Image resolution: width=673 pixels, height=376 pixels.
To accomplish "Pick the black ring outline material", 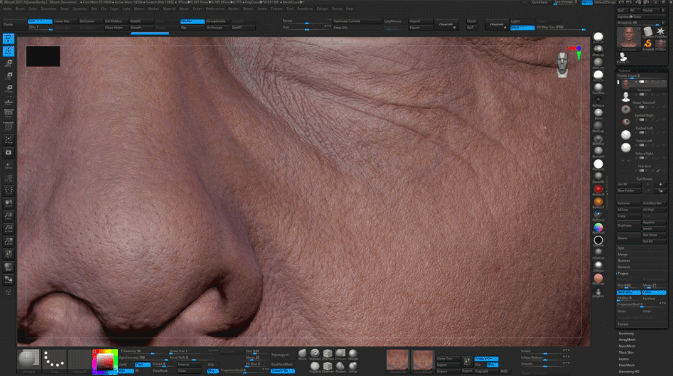I will point(598,240).
